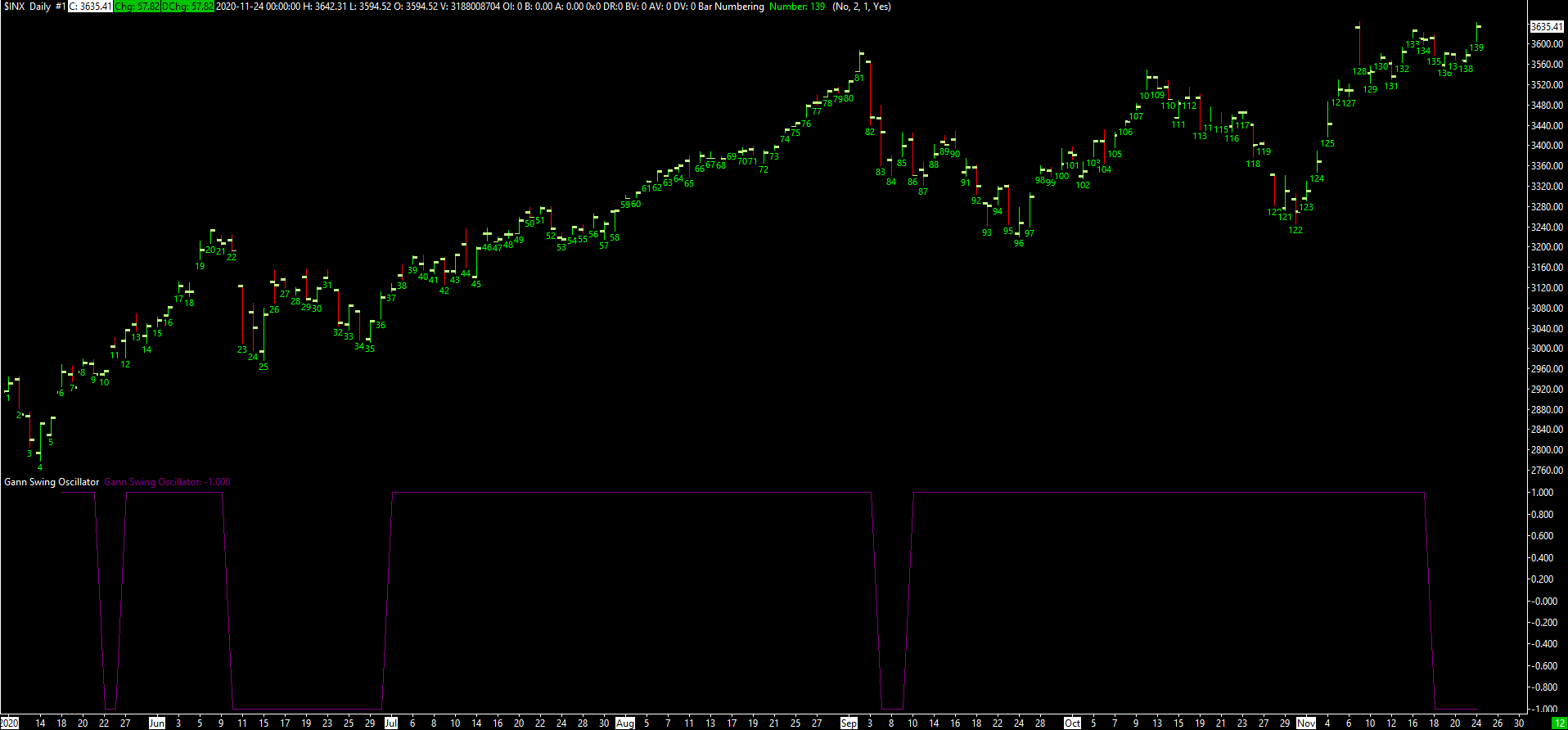
Task: Select the Bar Numbering study label
Action: click(731, 7)
